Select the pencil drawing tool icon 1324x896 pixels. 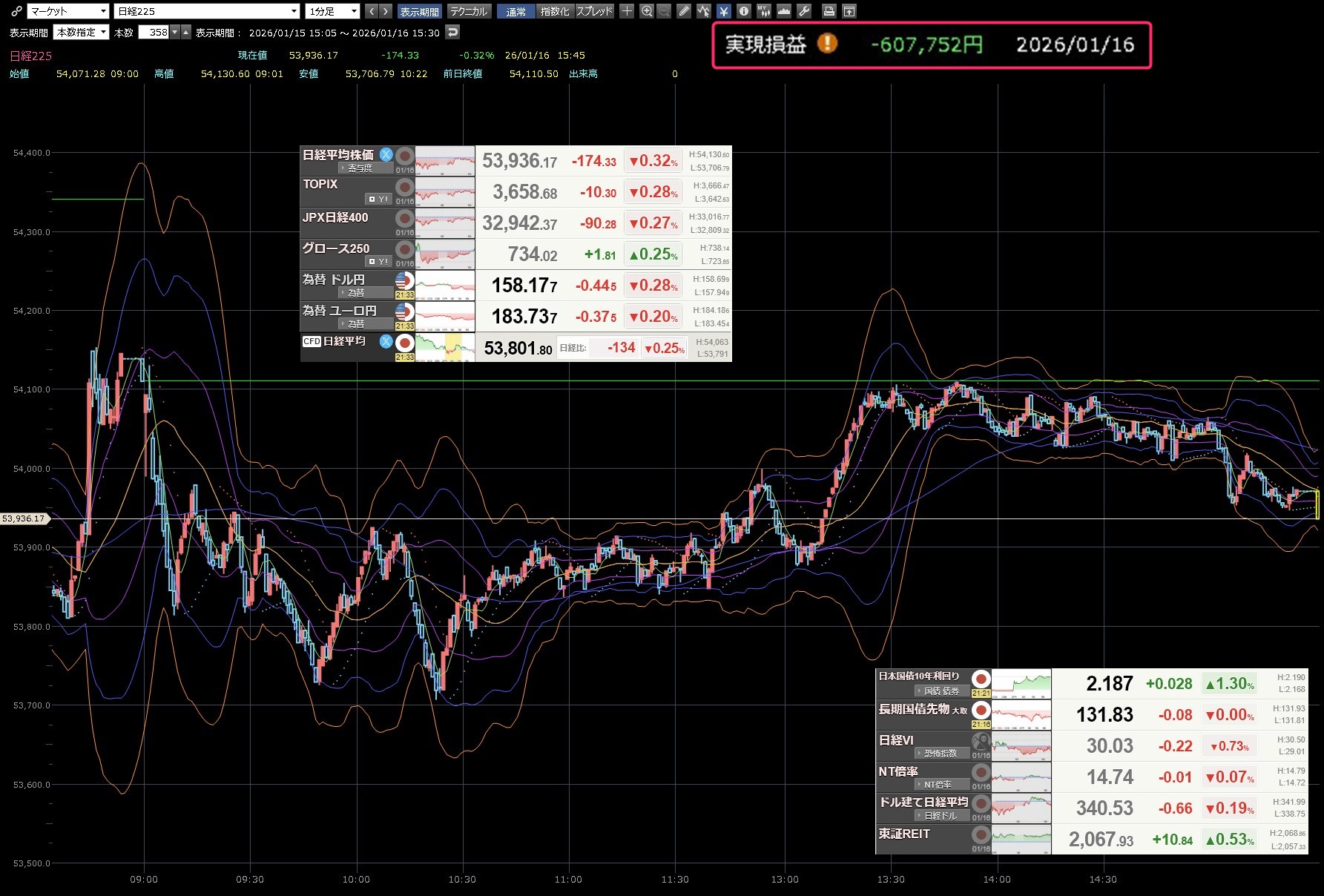(x=684, y=11)
